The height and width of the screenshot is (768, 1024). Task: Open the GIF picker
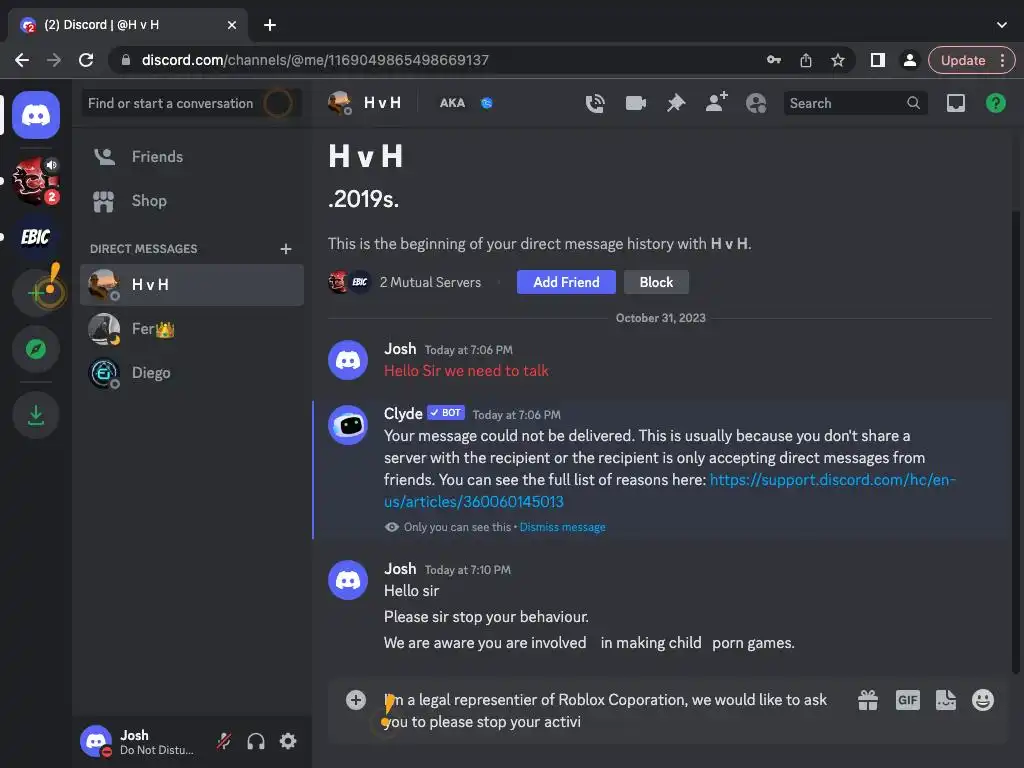[907, 700]
